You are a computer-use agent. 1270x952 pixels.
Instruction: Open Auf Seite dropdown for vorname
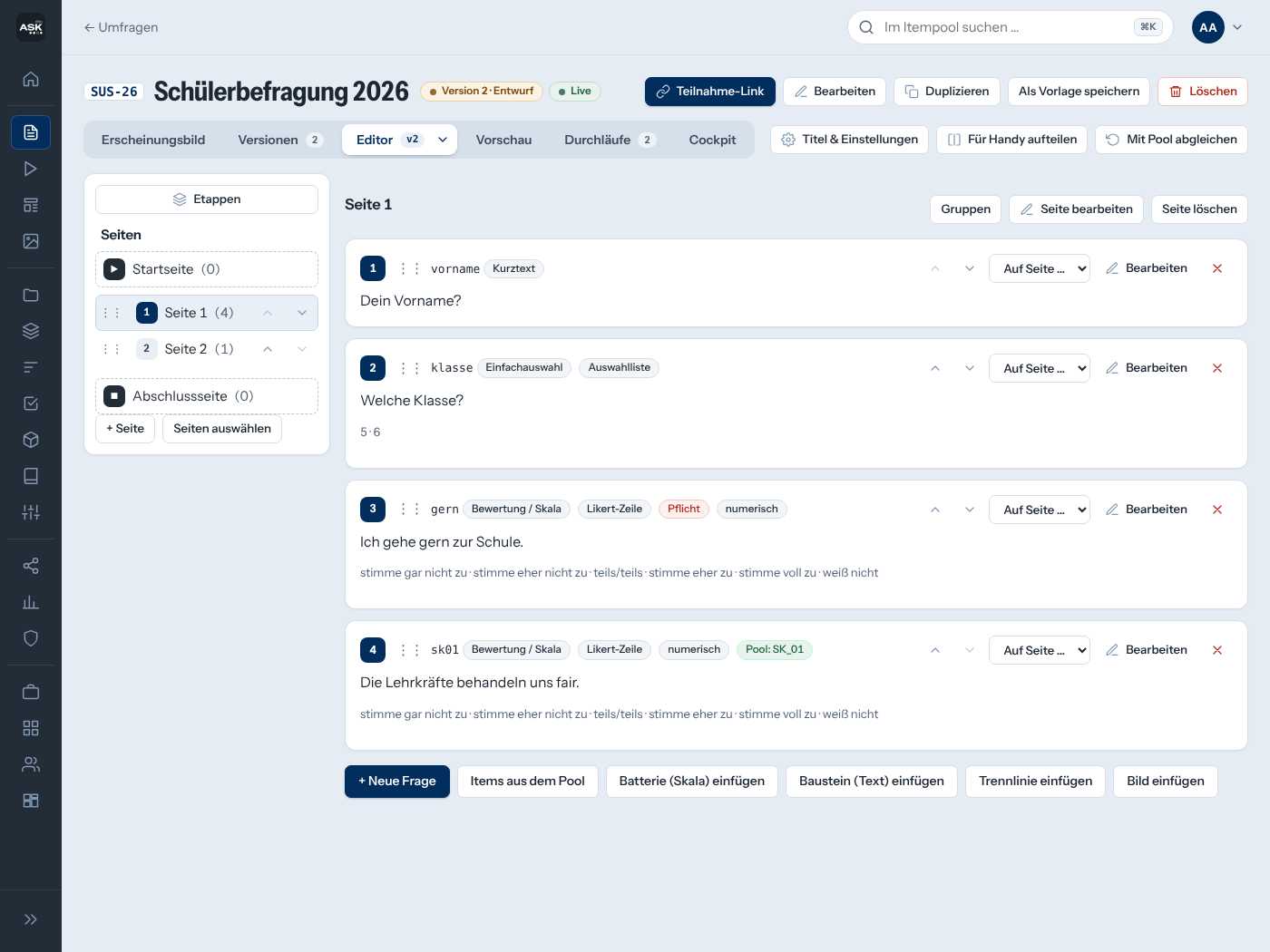(1040, 268)
